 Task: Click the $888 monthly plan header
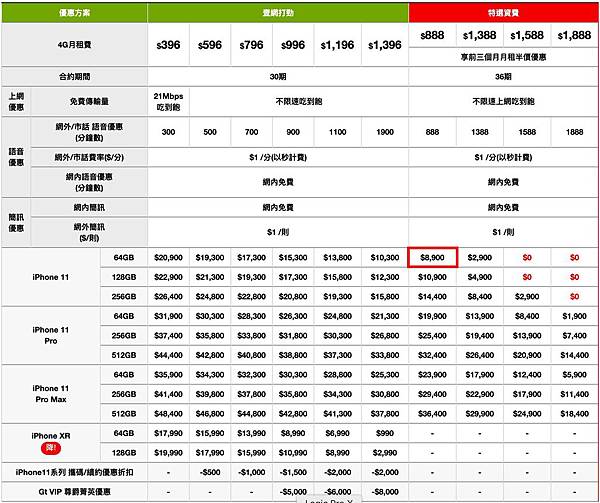432,36
